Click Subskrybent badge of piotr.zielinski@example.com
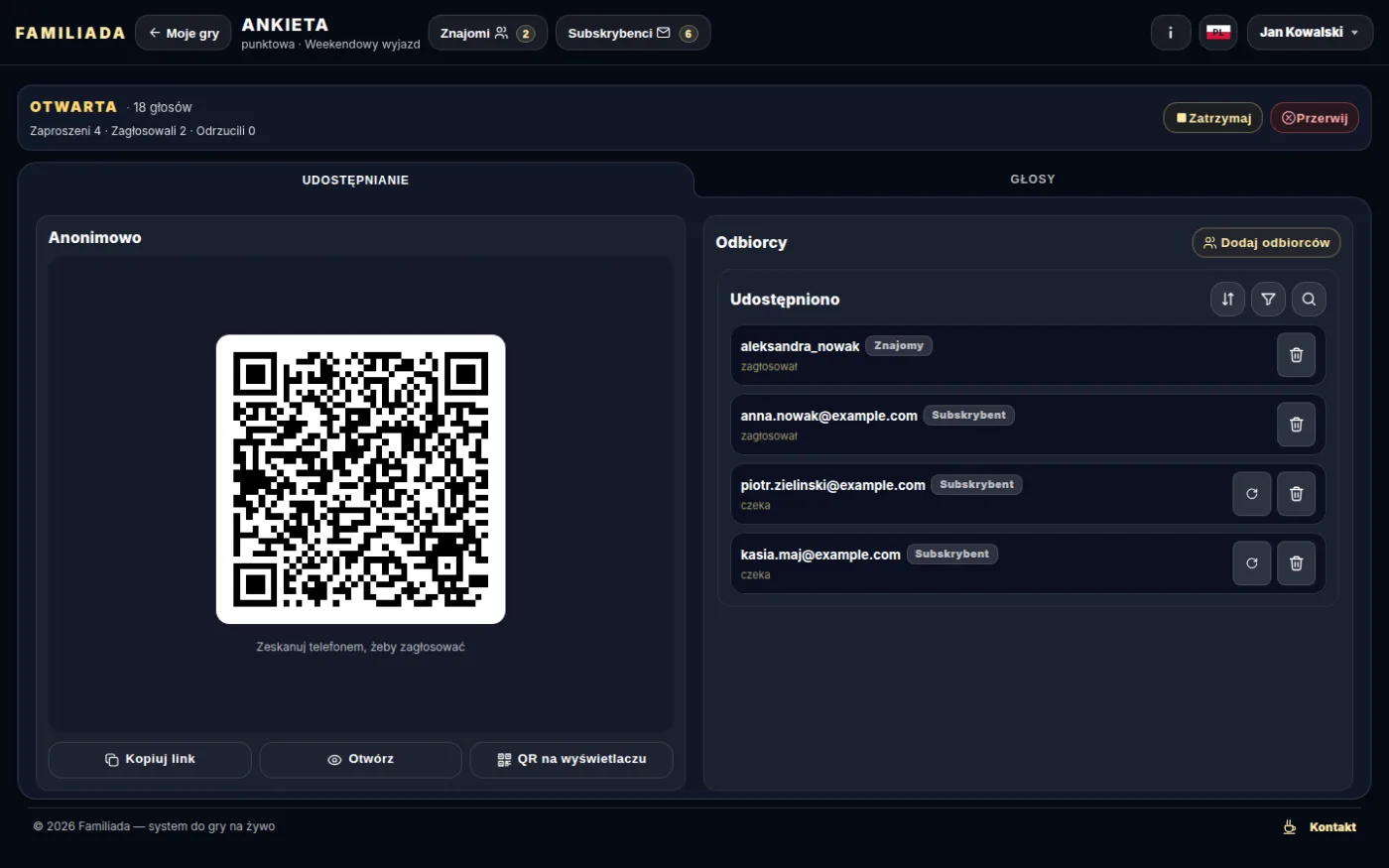The image size is (1389, 868). (976, 484)
